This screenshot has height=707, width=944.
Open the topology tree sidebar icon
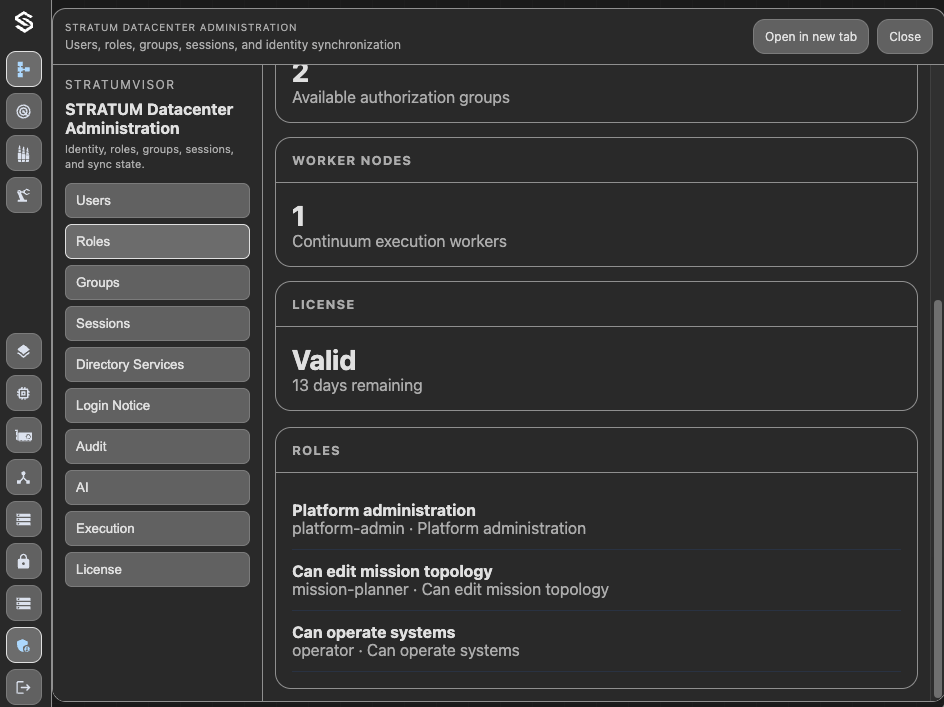[x=24, y=69]
